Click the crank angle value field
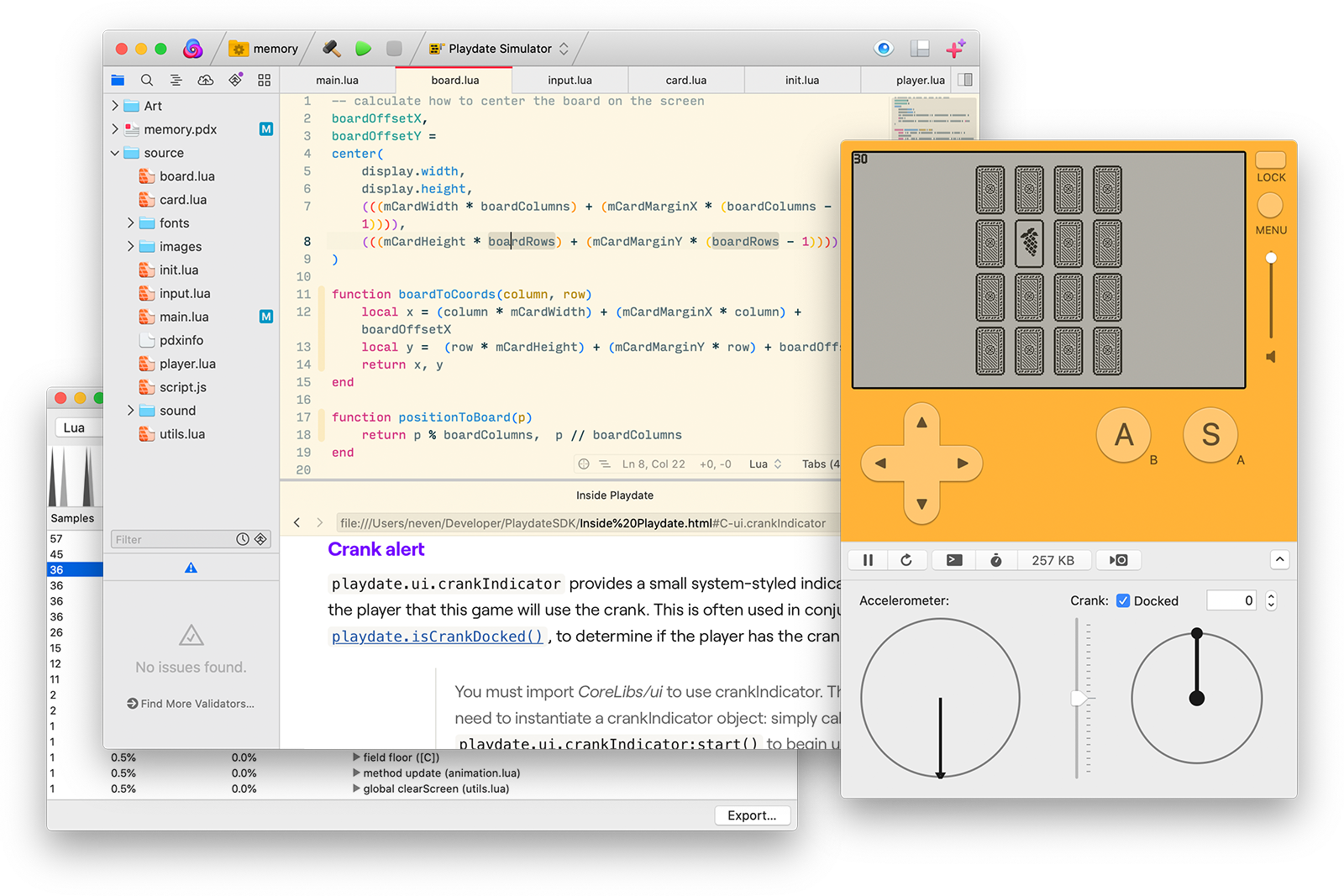The width and height of the screenshot is (1344, 896). coord(1231,600)
